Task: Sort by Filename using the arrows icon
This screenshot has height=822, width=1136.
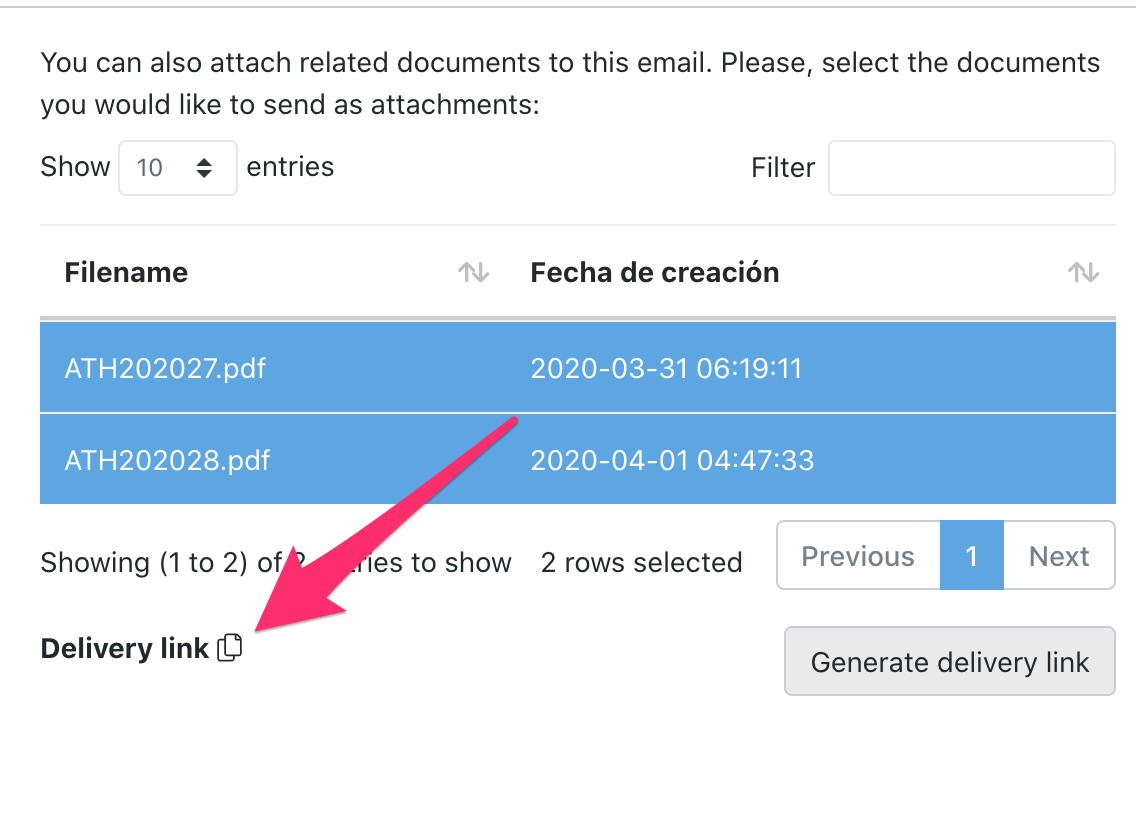Action: tap(473, 272)
